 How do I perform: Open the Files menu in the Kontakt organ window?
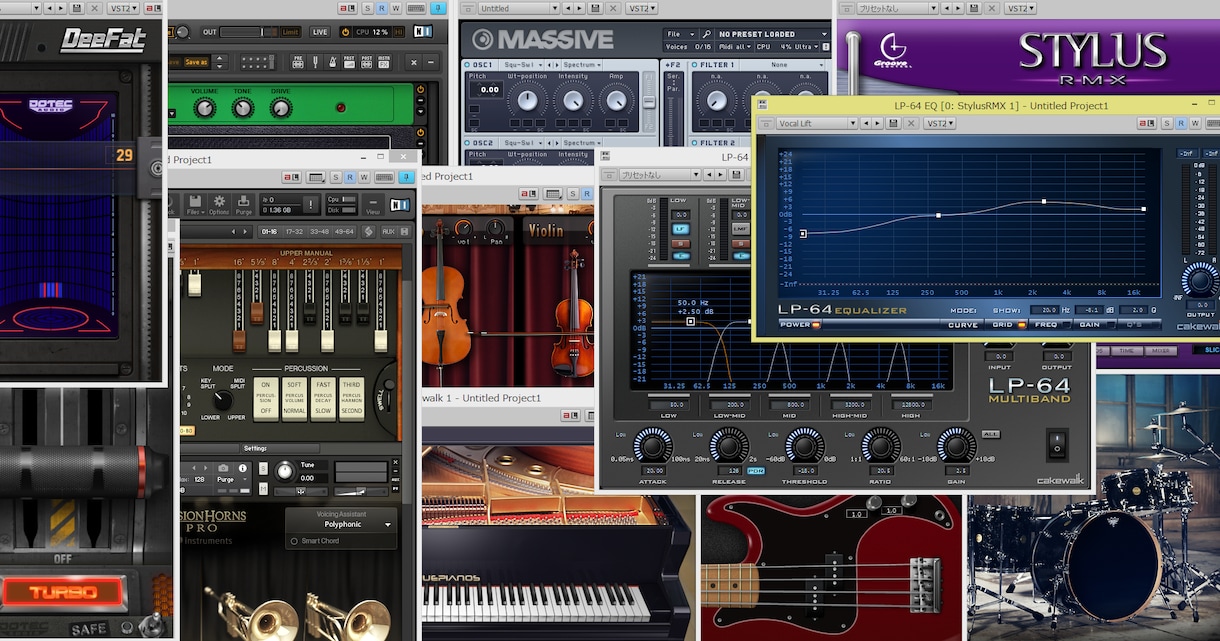[x=195, y=204]
